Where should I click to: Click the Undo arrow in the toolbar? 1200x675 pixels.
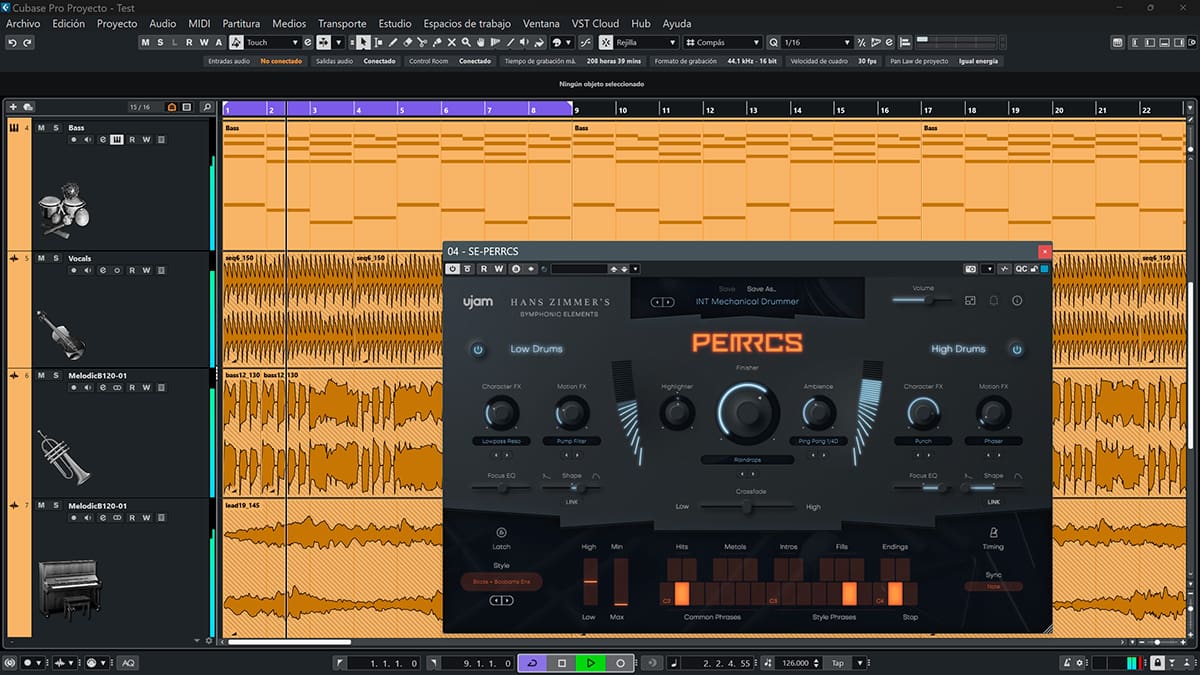click(x=12, y=43)
